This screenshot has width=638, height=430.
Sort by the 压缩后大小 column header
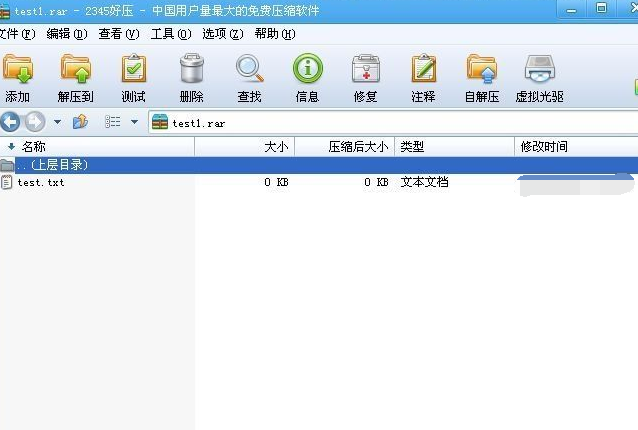(344, 146)
